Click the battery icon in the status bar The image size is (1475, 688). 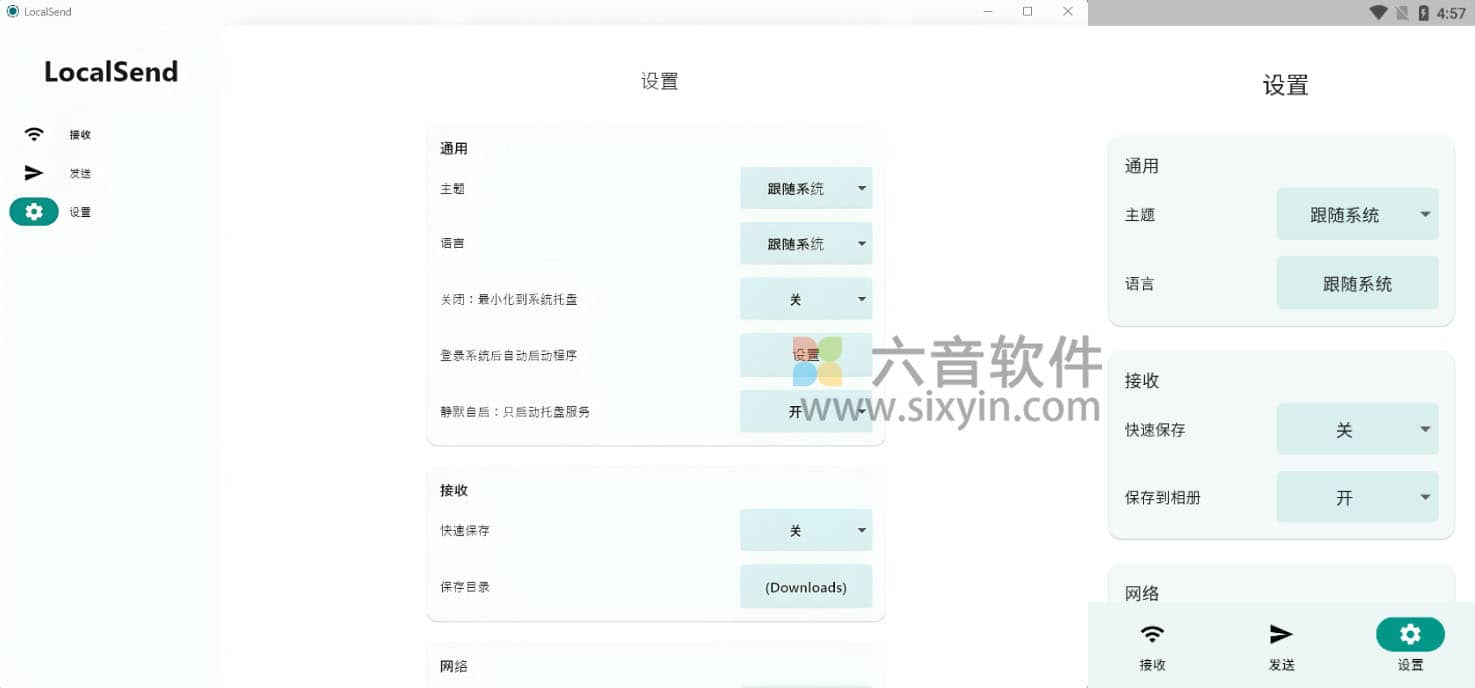[1424, 13]
